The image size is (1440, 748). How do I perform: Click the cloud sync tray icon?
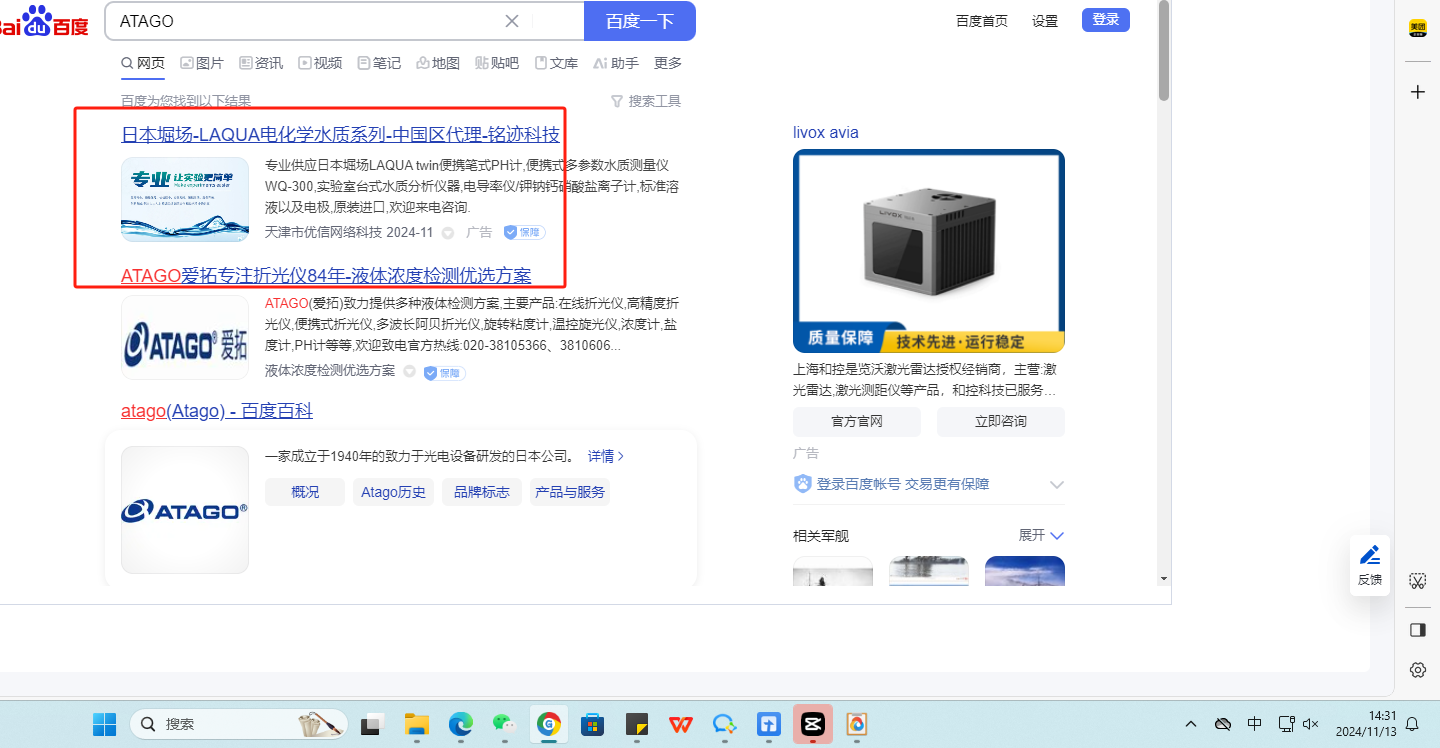point(1222,724)
